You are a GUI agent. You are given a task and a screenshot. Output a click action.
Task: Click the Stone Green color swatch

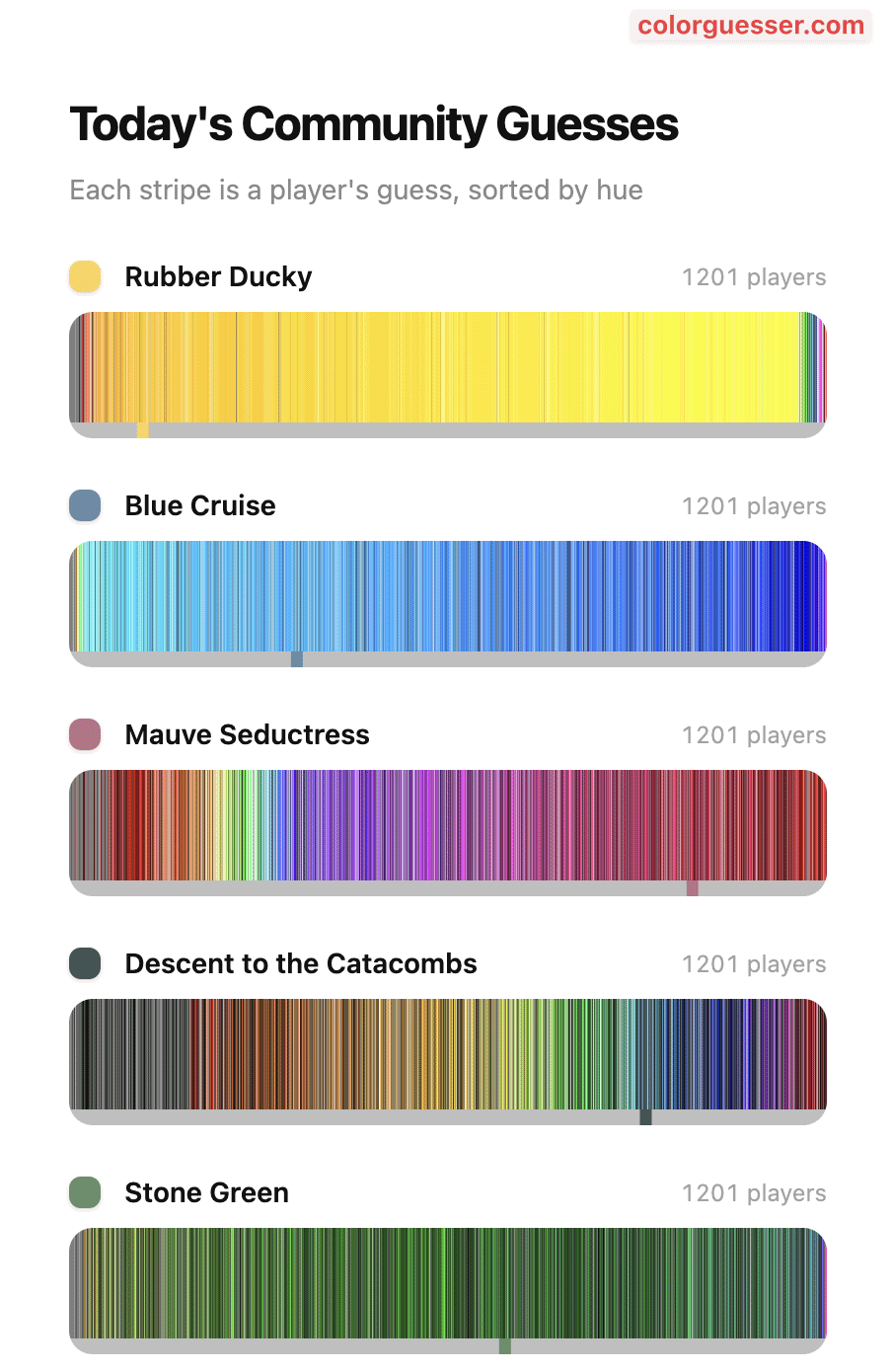tap(85, 1192)
